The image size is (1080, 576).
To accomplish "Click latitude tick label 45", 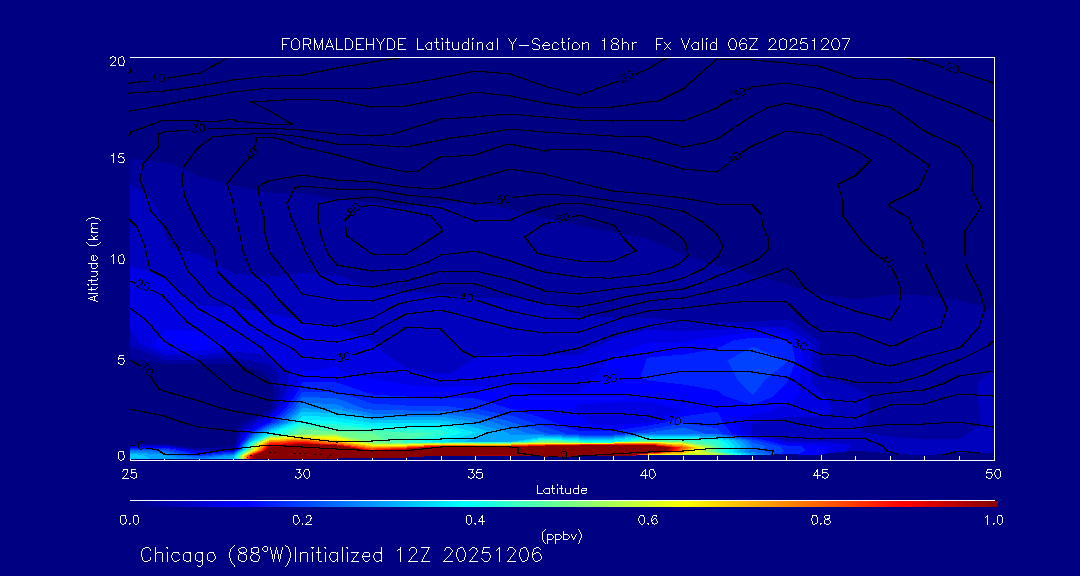I will coord(821,473).
